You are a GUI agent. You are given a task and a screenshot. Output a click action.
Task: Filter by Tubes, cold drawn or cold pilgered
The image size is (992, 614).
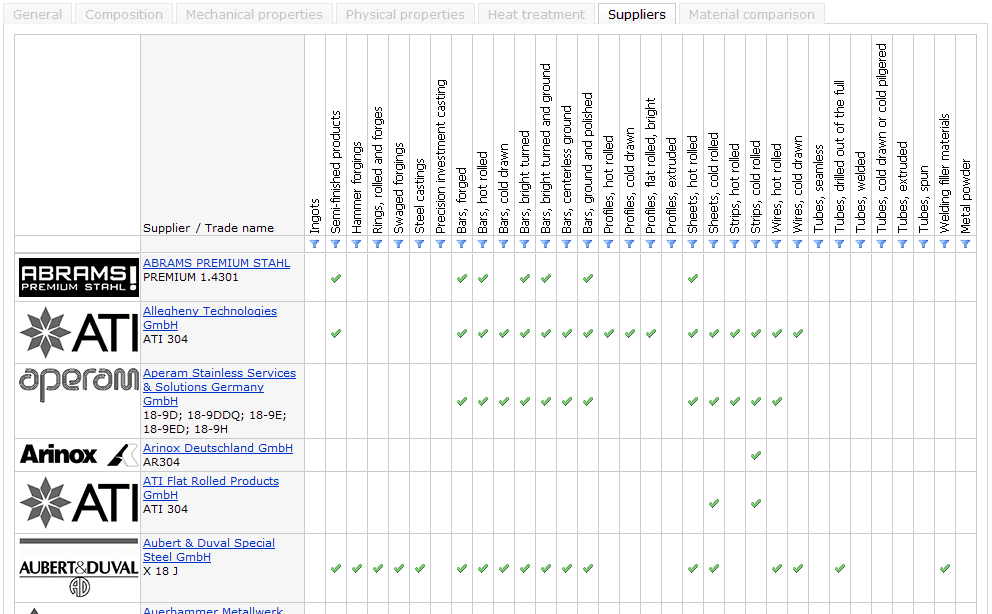pyautogui.click(x=881, y=244)
